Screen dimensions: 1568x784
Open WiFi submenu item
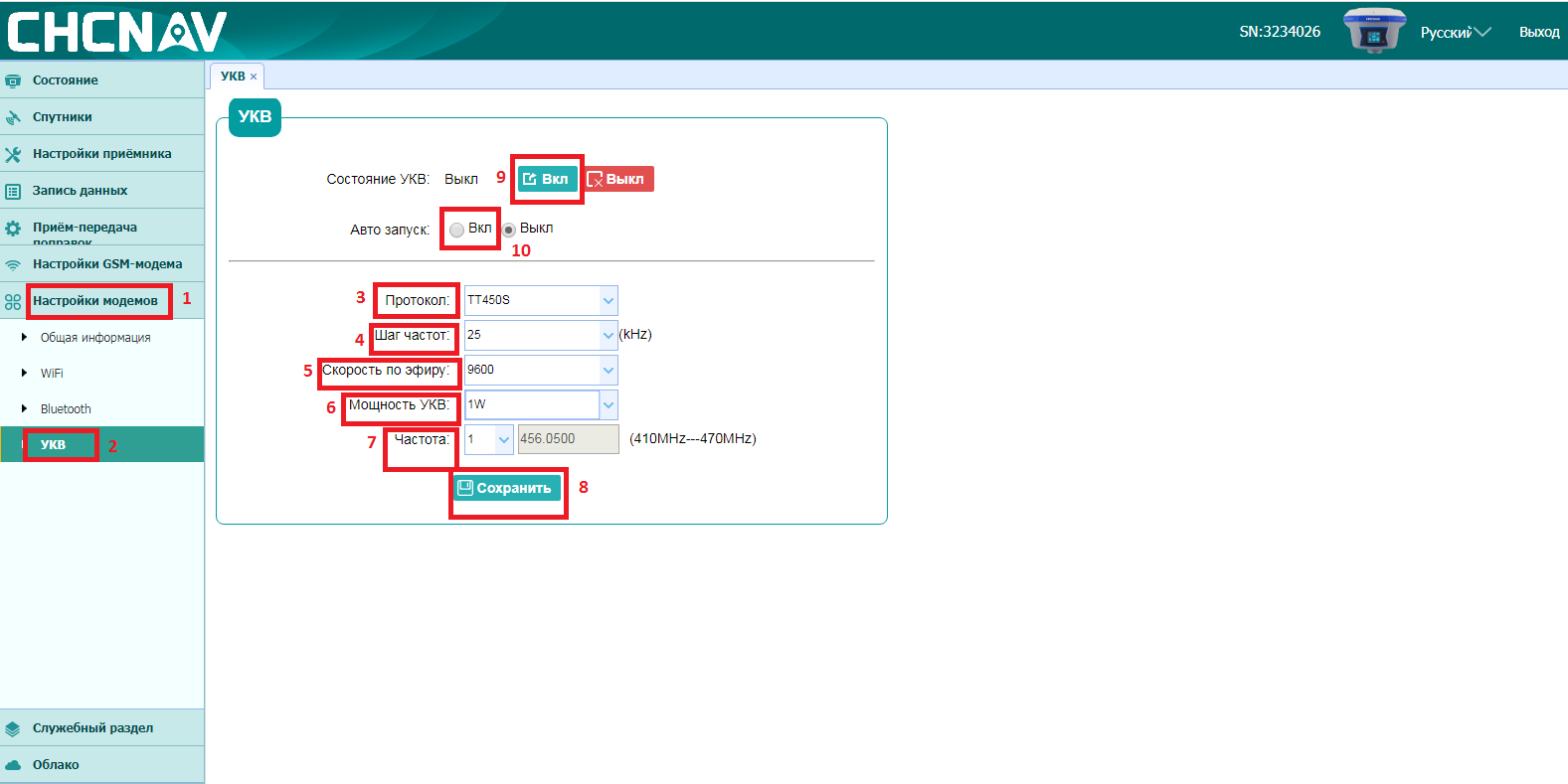coord(102,374)
